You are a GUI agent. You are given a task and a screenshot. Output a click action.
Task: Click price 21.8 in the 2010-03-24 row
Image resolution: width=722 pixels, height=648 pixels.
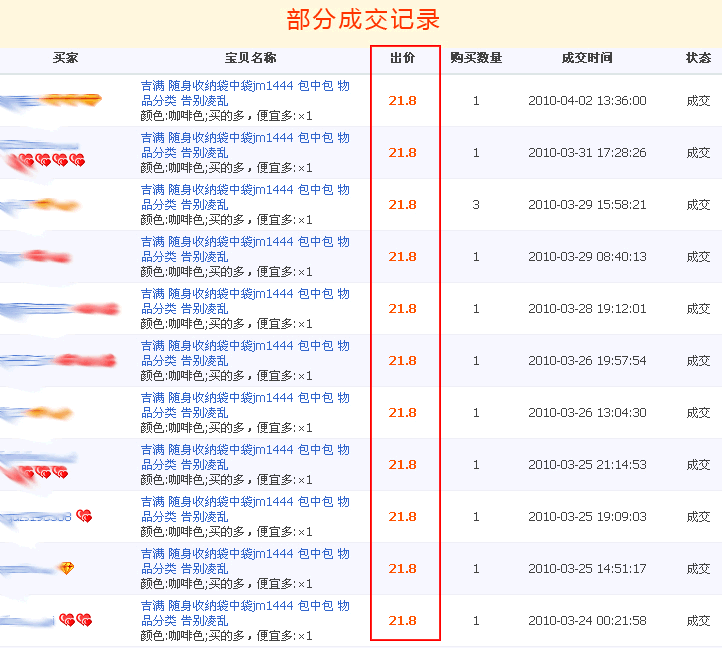[x=402, y=621]
